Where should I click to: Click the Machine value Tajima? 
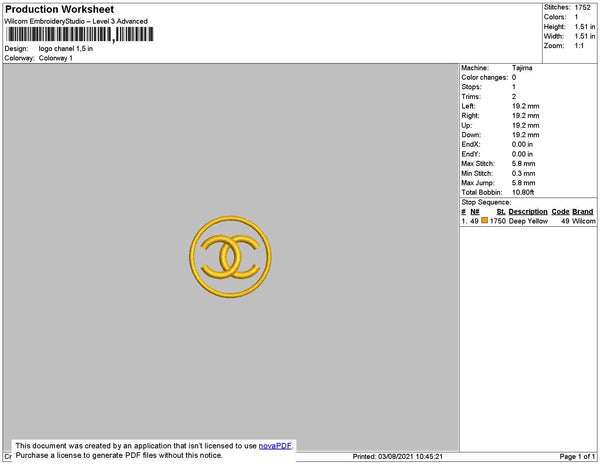(x=522, y=68)
